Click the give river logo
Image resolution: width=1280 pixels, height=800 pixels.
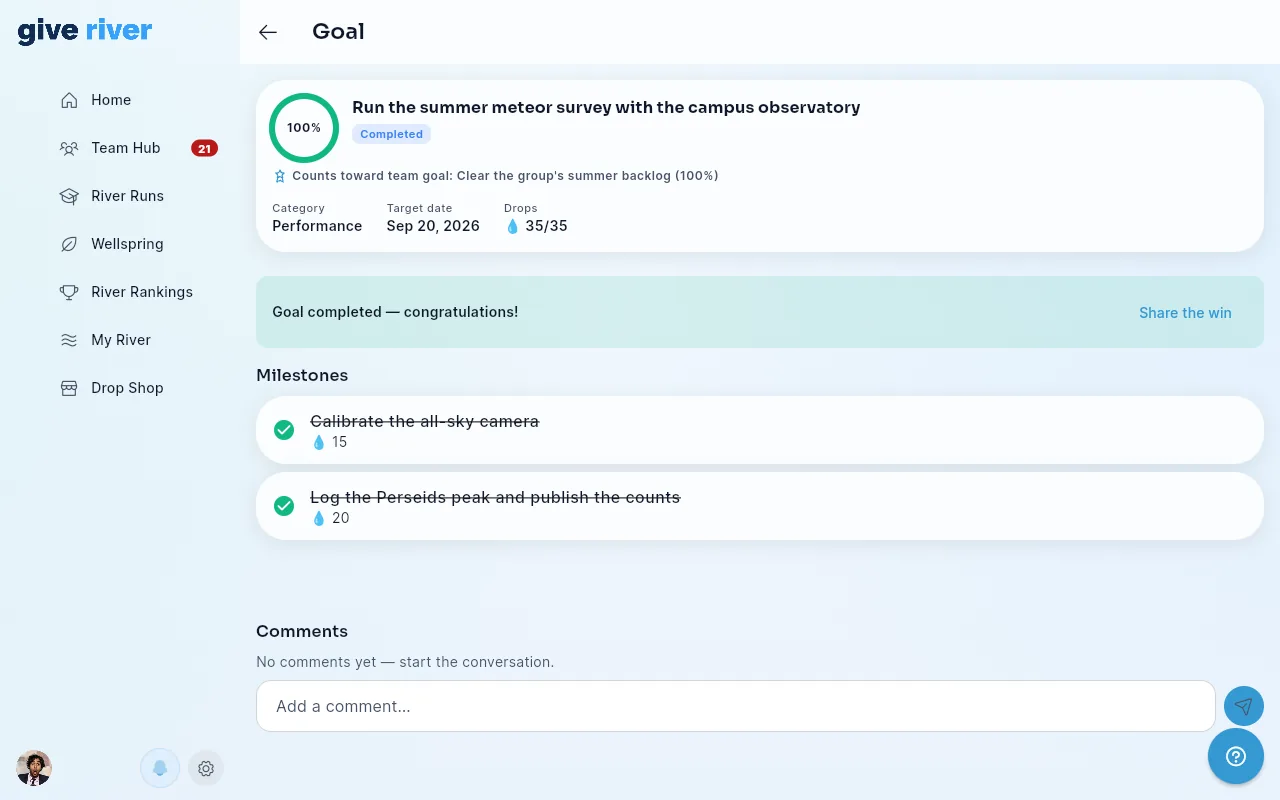tap(85, 32)
